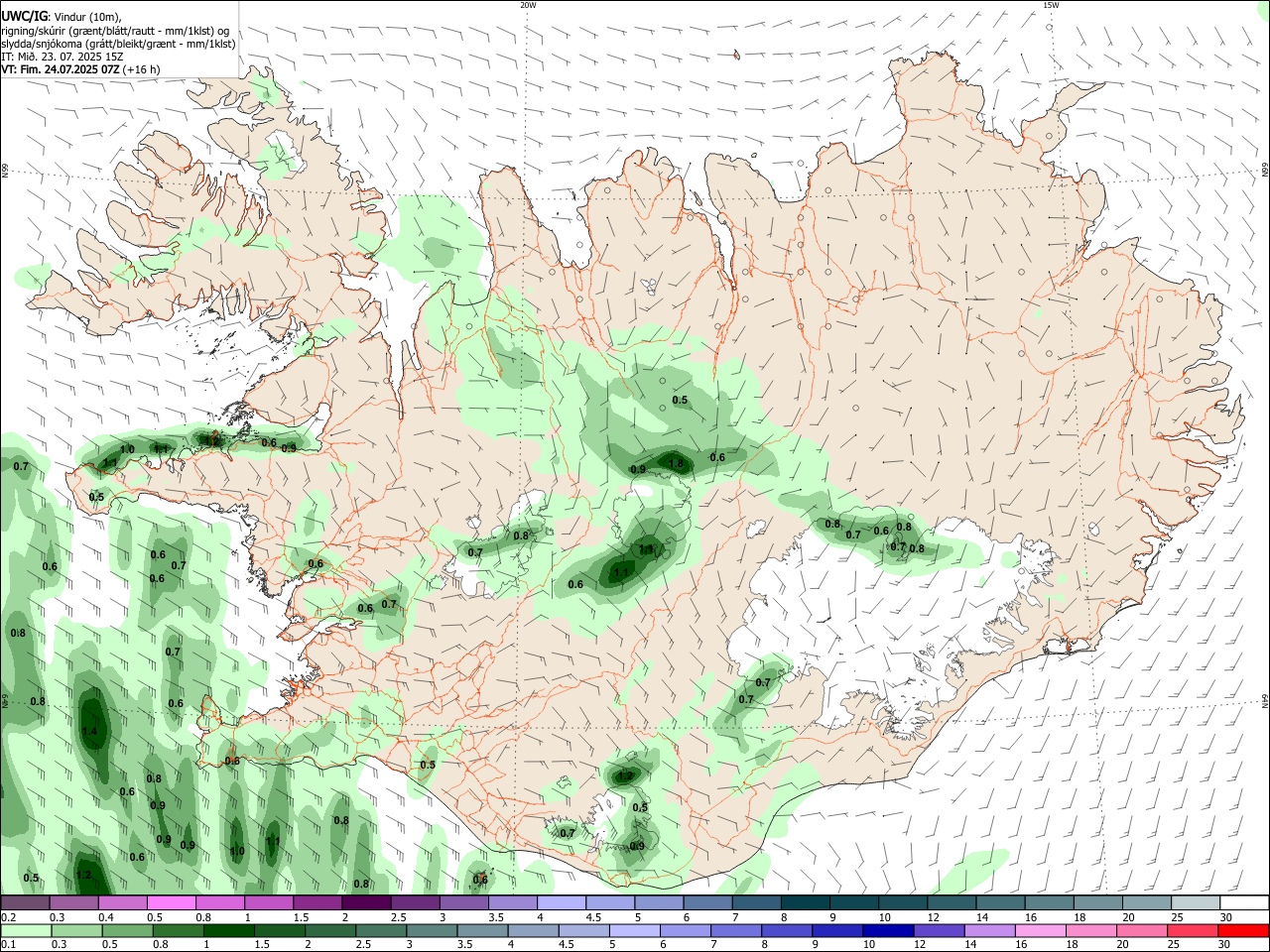
Task: Select the 'IT: Mið. 23. 07. 2025 15Z' line
Action: [x=63, y=57]
